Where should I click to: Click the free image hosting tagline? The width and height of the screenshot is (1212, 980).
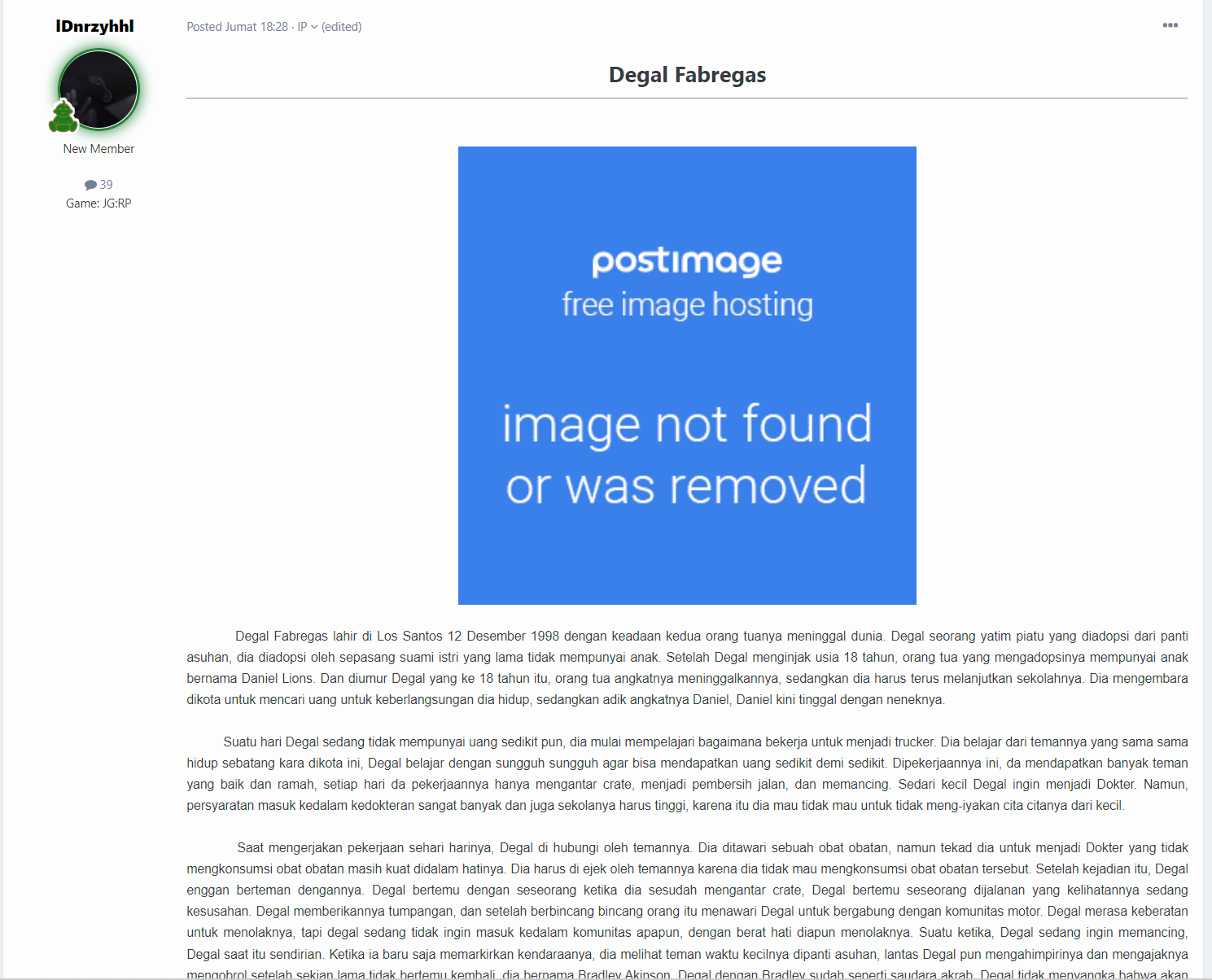point(687,304)
